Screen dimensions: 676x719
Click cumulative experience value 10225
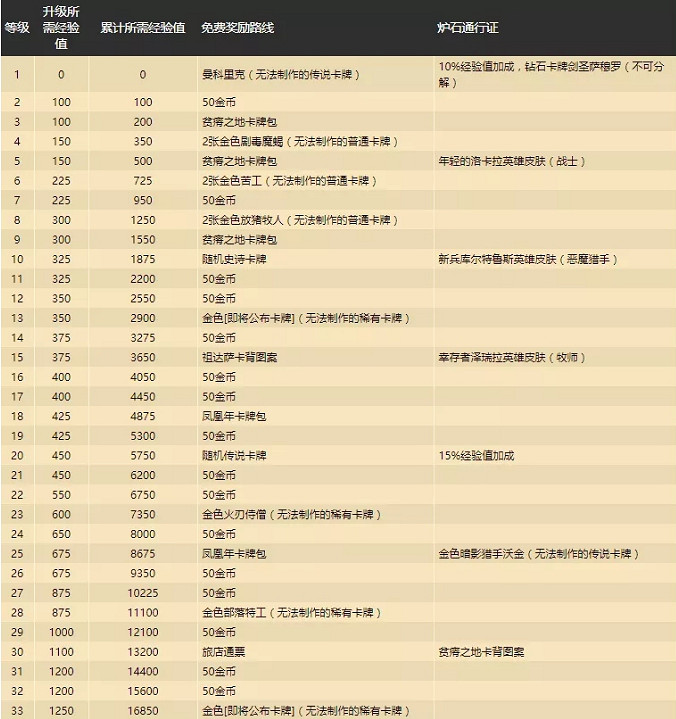tap(143, 593)
